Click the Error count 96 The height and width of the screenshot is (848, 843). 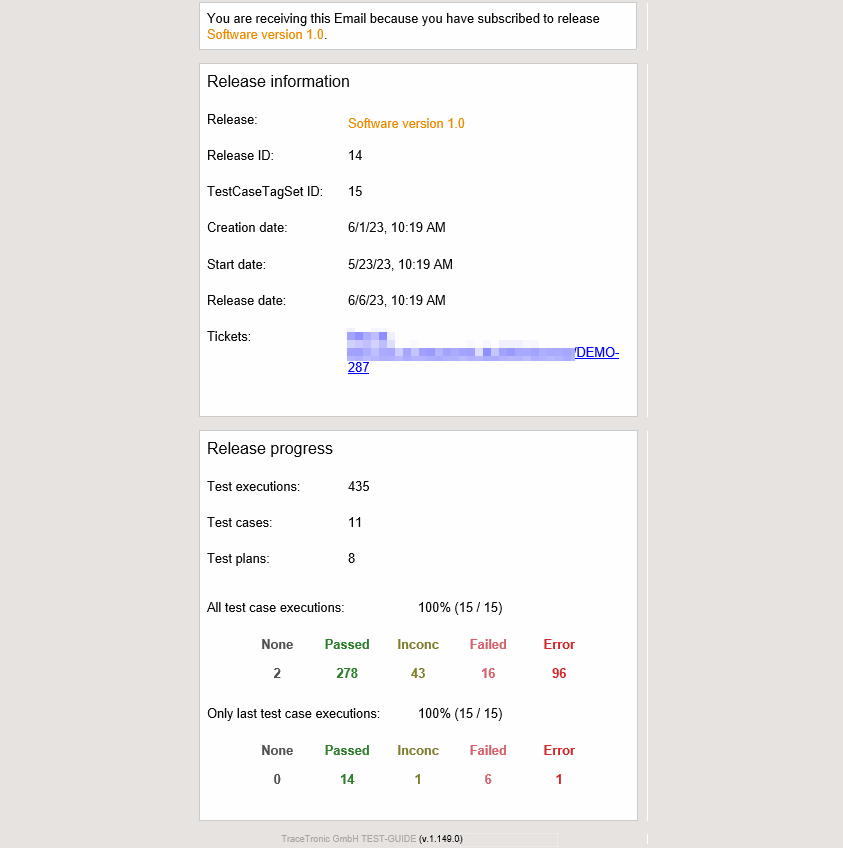tap(559, 674)
